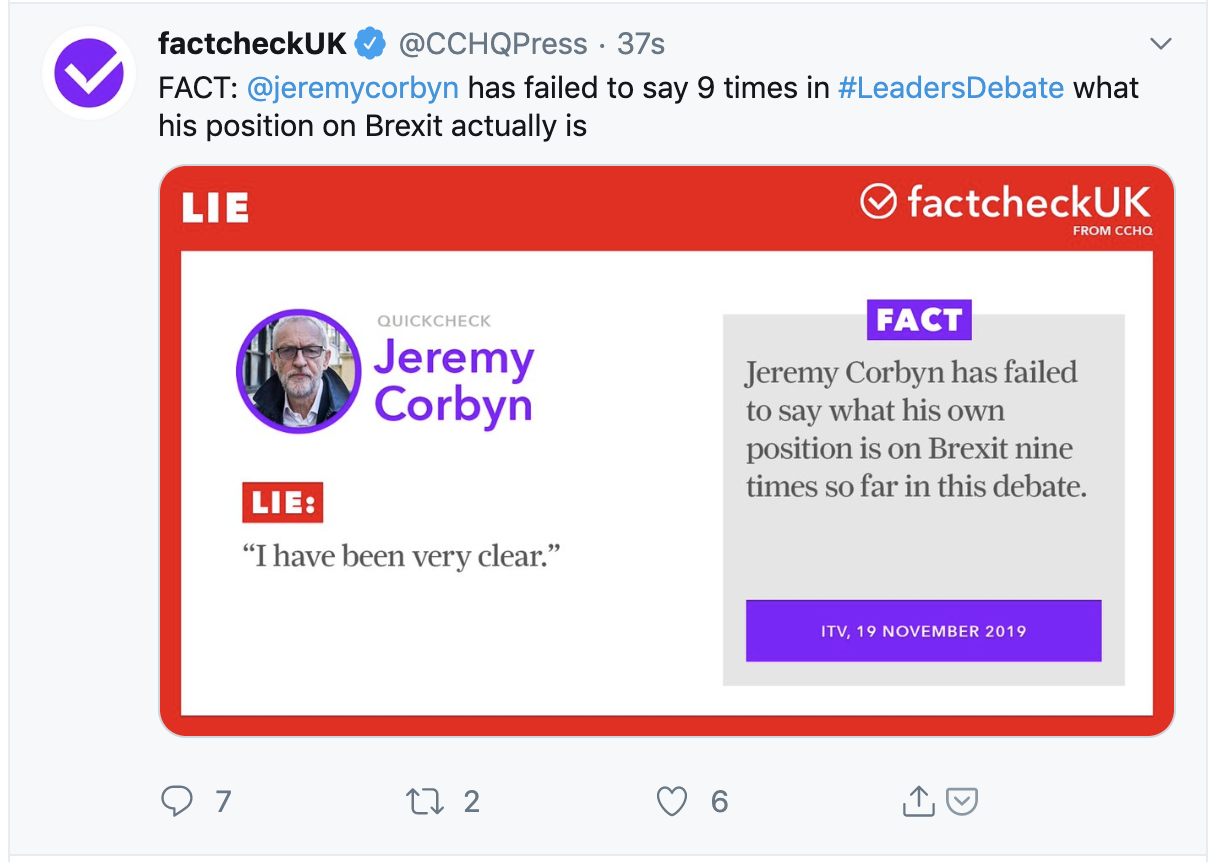This screenshot has width=1210, height=862.
Task: Click the Jeremy Corbyn circular photo
Action: pos(298,371)
